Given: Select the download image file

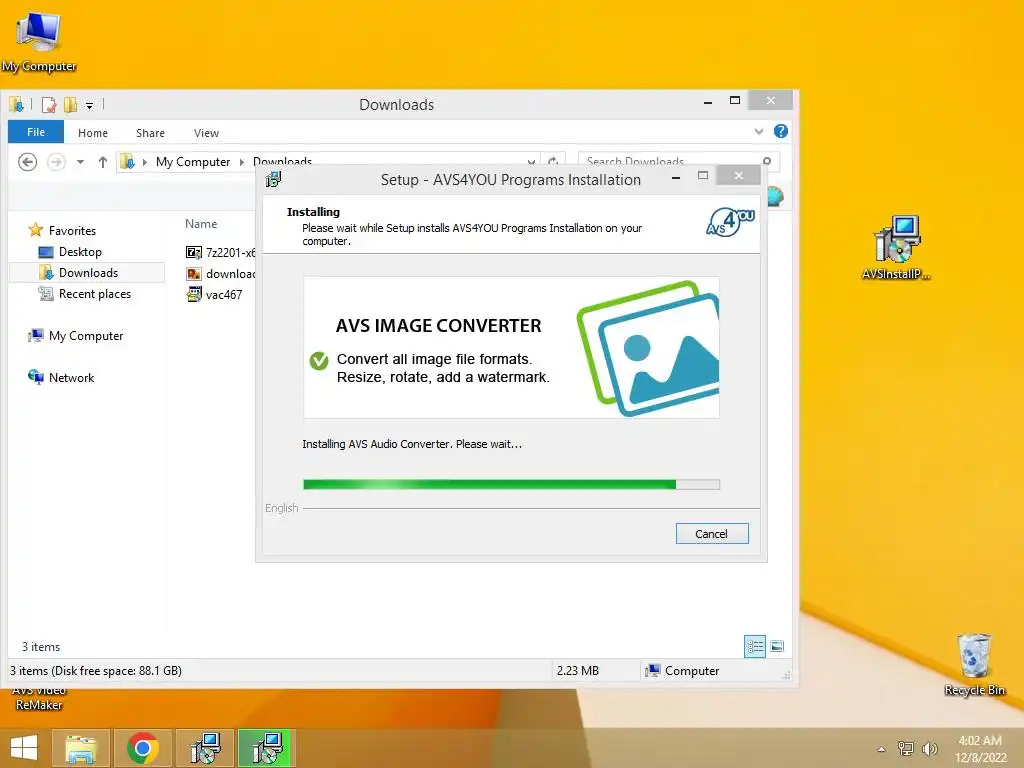Looking at the screenshot, I should coord(221,274).
